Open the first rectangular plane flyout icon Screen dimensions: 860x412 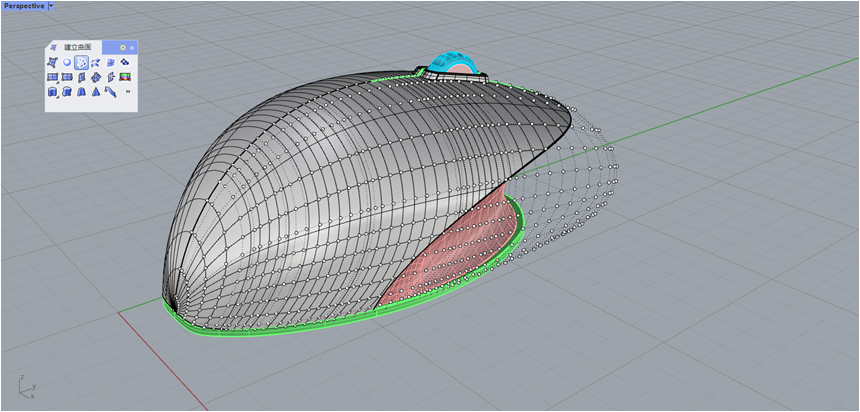point(52,77)
